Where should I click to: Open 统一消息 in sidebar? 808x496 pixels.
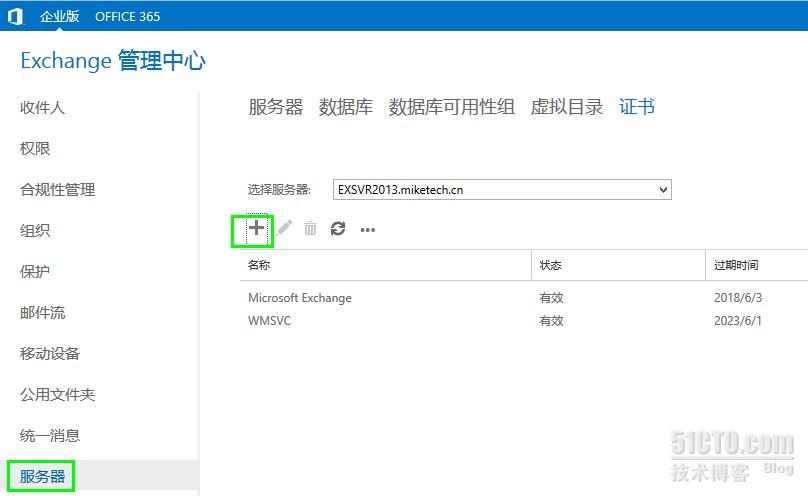pos(50,436)
